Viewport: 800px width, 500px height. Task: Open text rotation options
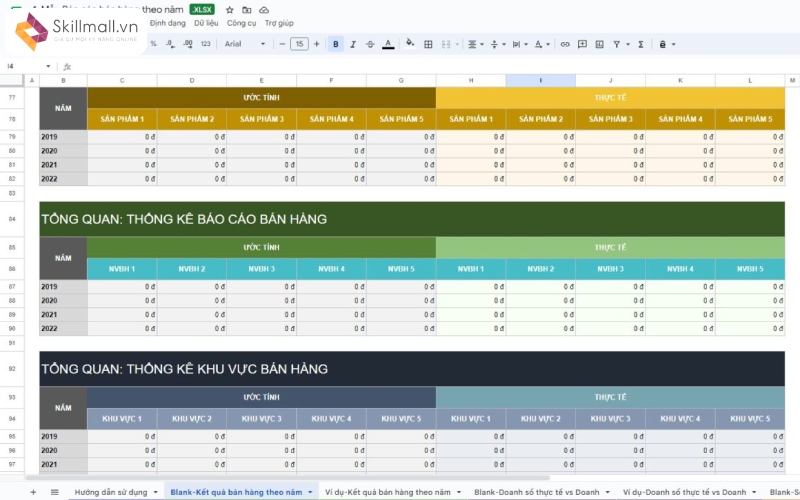point(541,44)
